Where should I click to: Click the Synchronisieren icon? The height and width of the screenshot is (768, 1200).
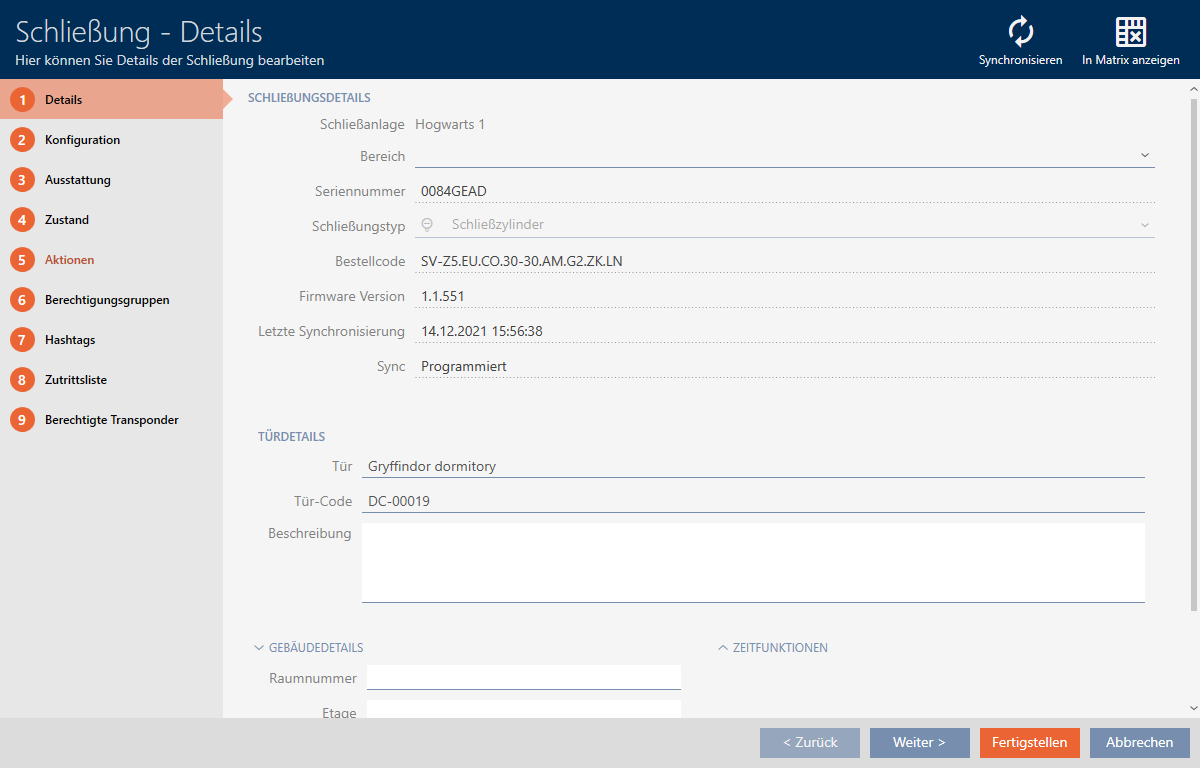point(1020,32)
